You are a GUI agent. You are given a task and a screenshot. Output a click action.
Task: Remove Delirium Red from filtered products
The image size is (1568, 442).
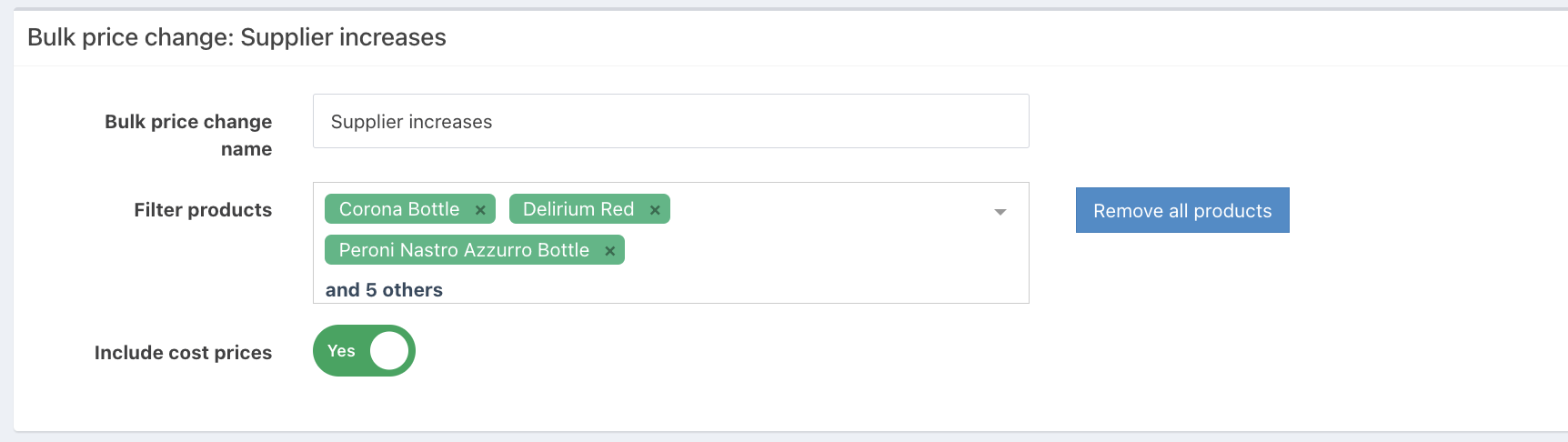coord(655,210)
